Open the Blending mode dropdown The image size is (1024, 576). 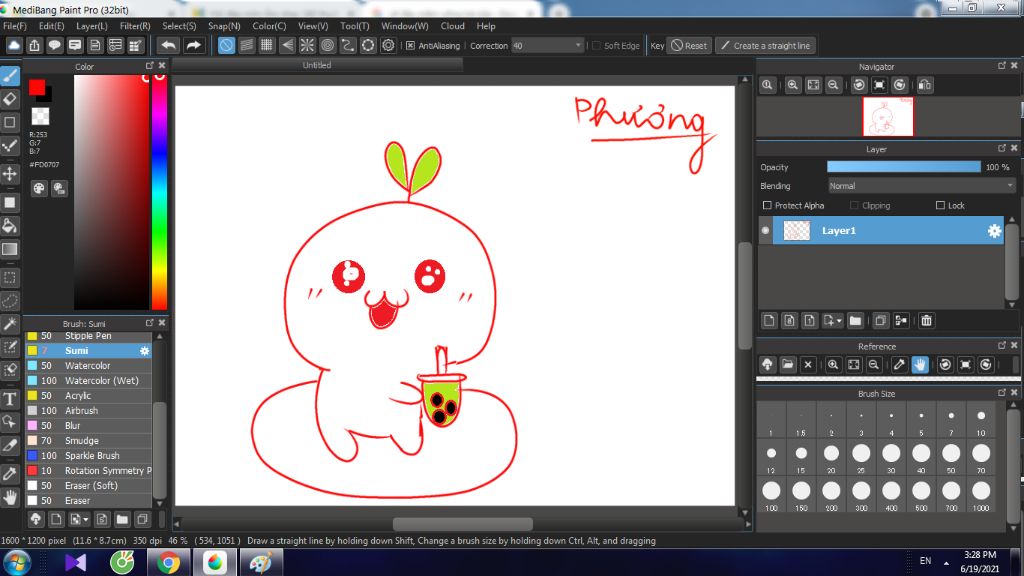coord(921,186)
